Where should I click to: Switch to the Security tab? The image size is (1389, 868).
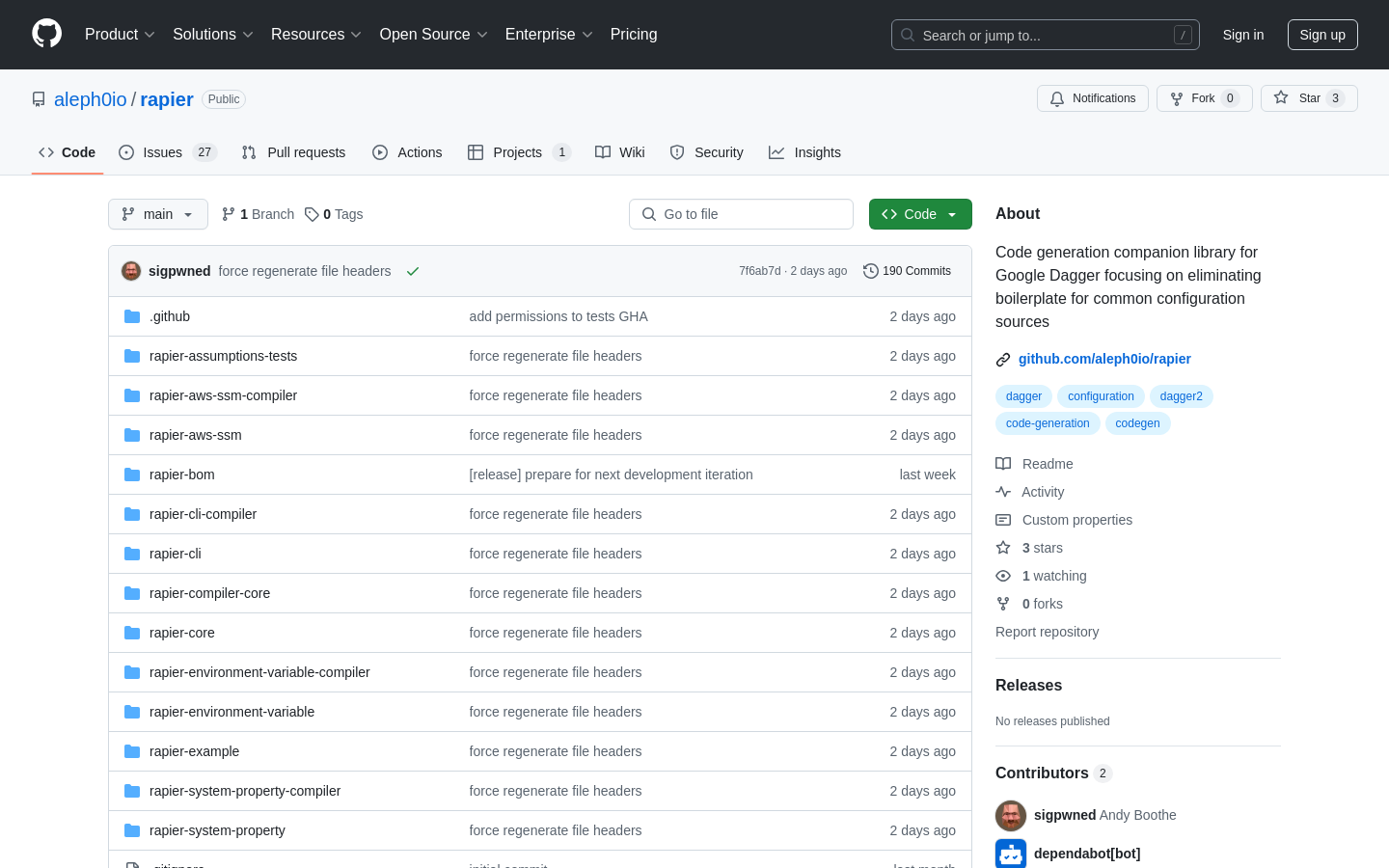click(x=707, y=152)
